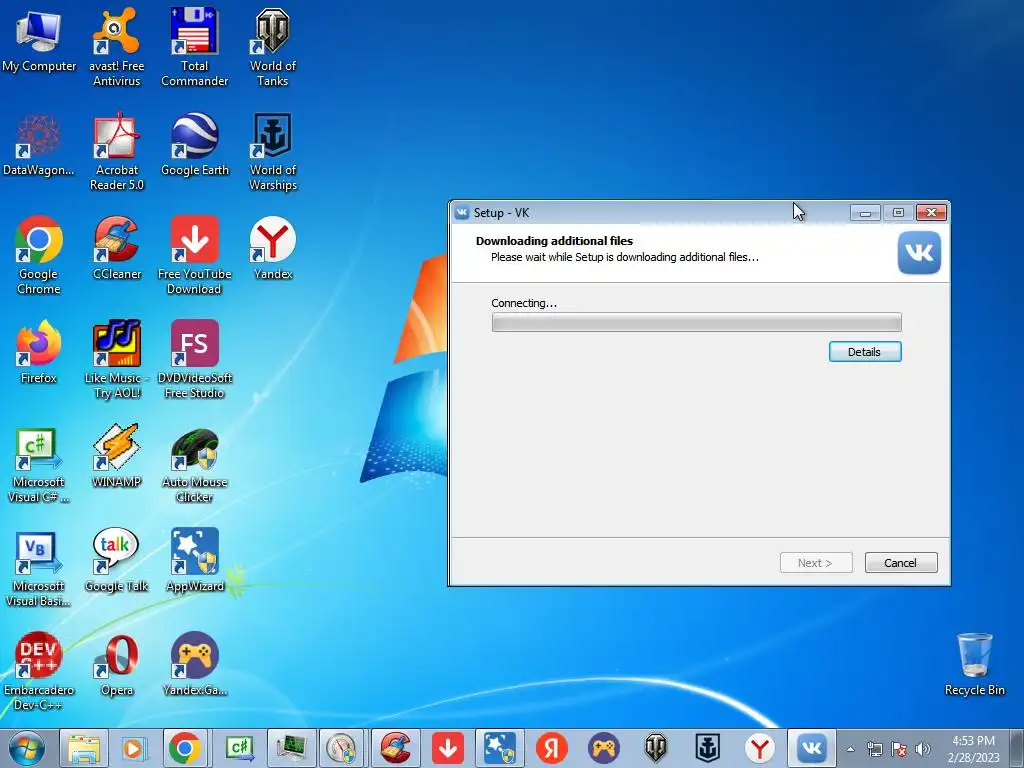Open Yandex browser Y taskbar icon
1024x768 pixels.
760,748
